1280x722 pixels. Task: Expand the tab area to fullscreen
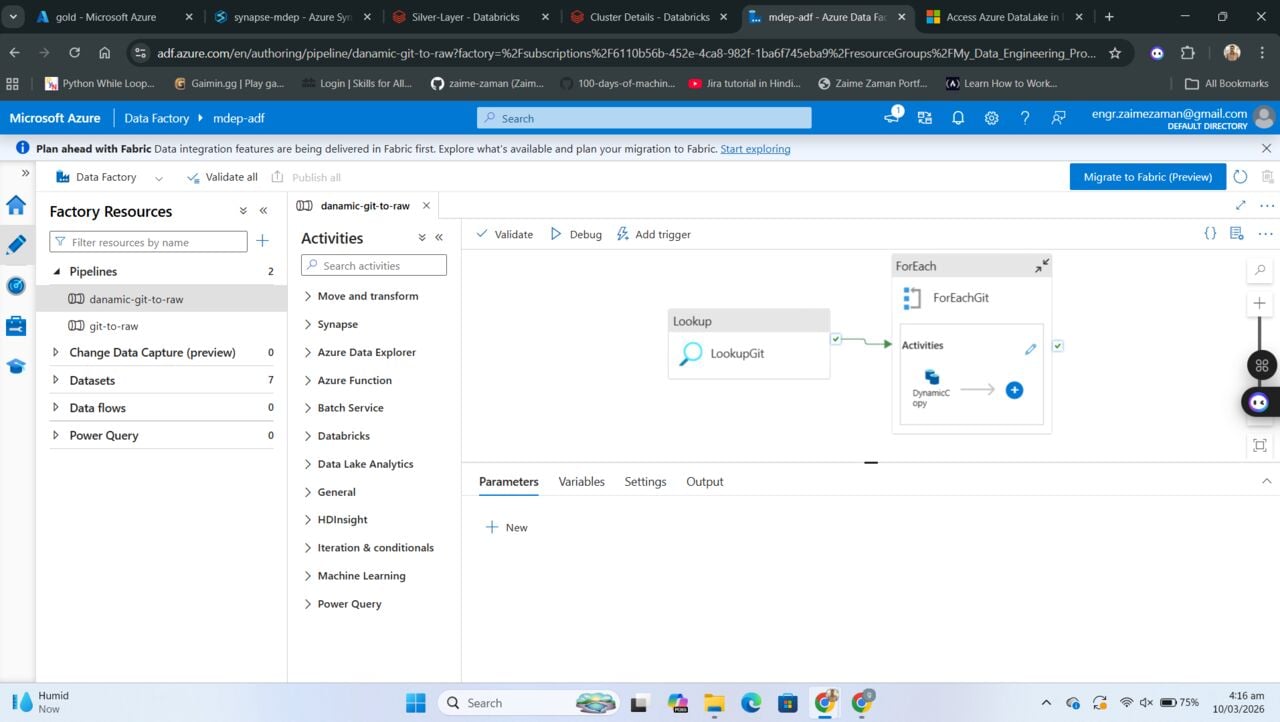(x=1241, y=205)
